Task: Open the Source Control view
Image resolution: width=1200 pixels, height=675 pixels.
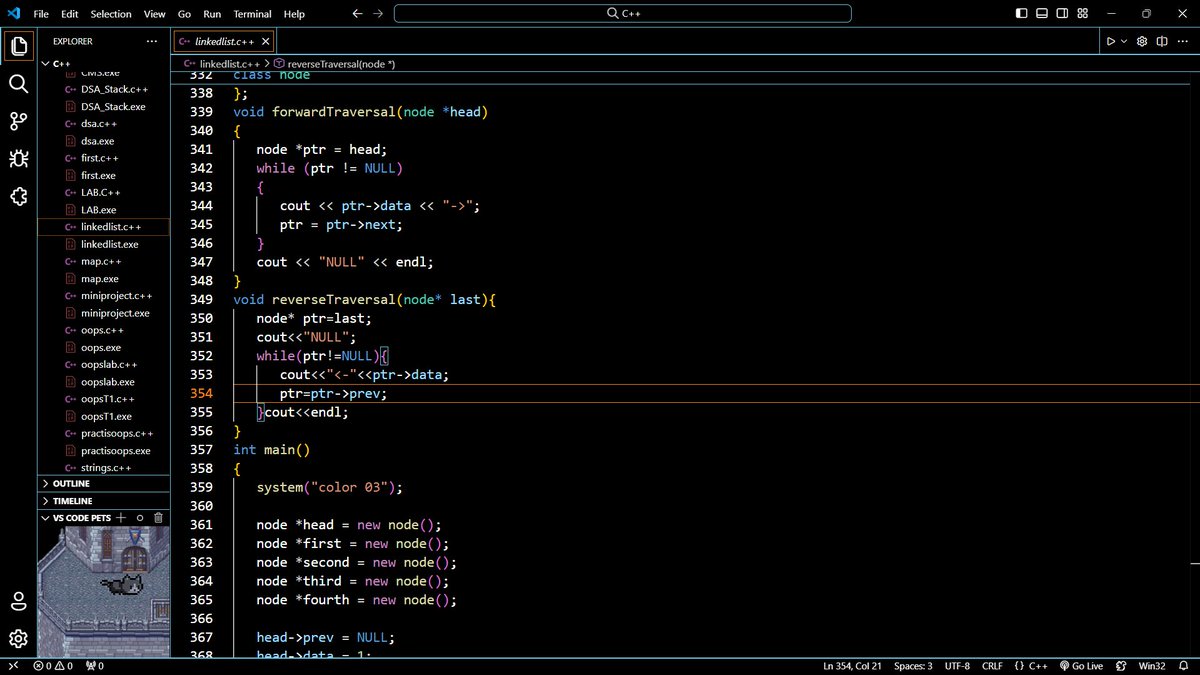Action: point(18,121)
